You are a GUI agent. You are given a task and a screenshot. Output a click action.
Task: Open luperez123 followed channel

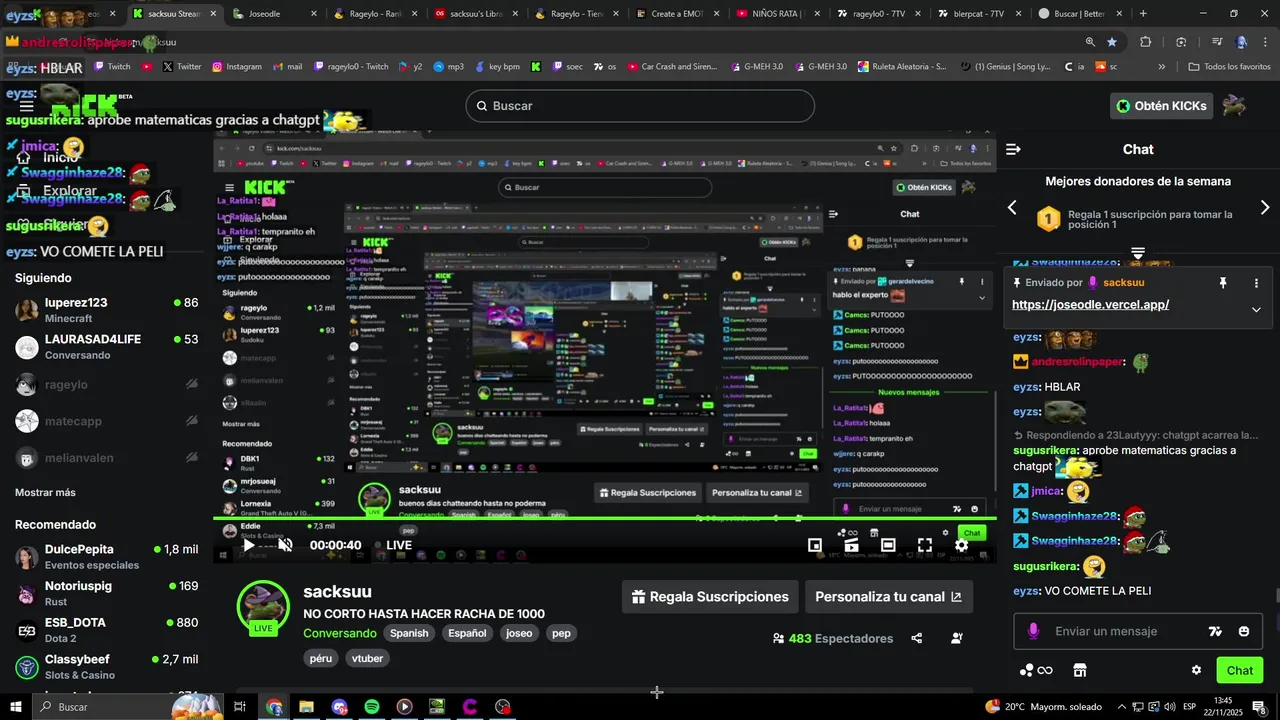(106, 309)
